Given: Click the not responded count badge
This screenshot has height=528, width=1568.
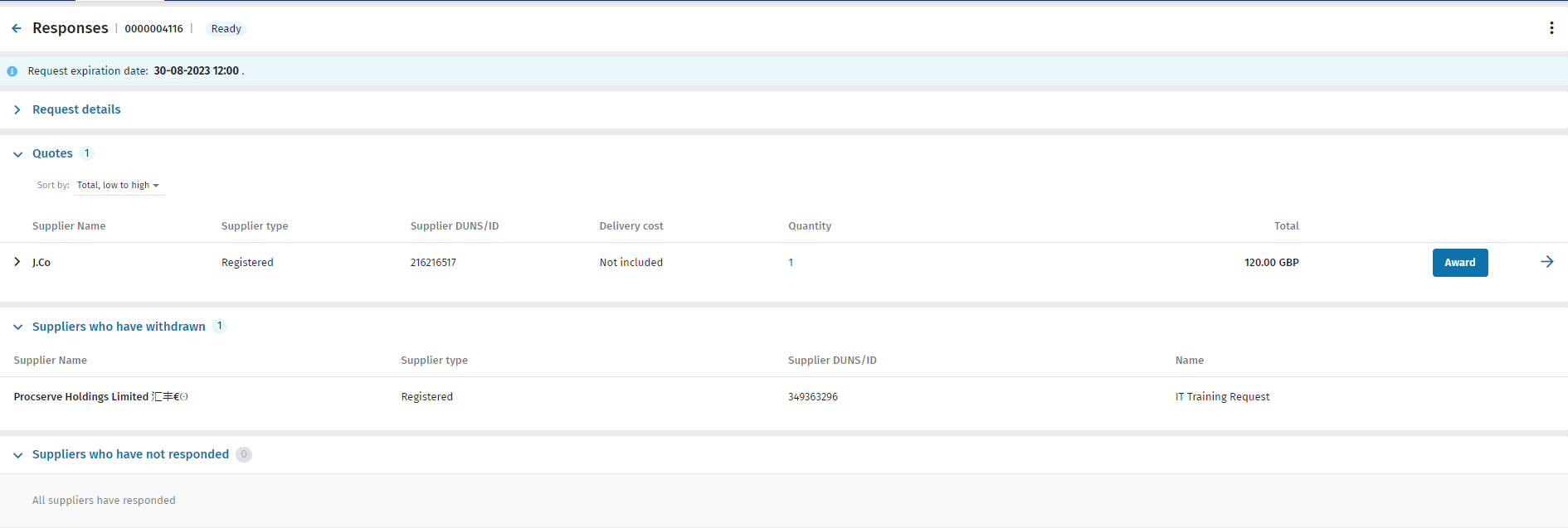Looking at the screenshot, I should (244, 454).
